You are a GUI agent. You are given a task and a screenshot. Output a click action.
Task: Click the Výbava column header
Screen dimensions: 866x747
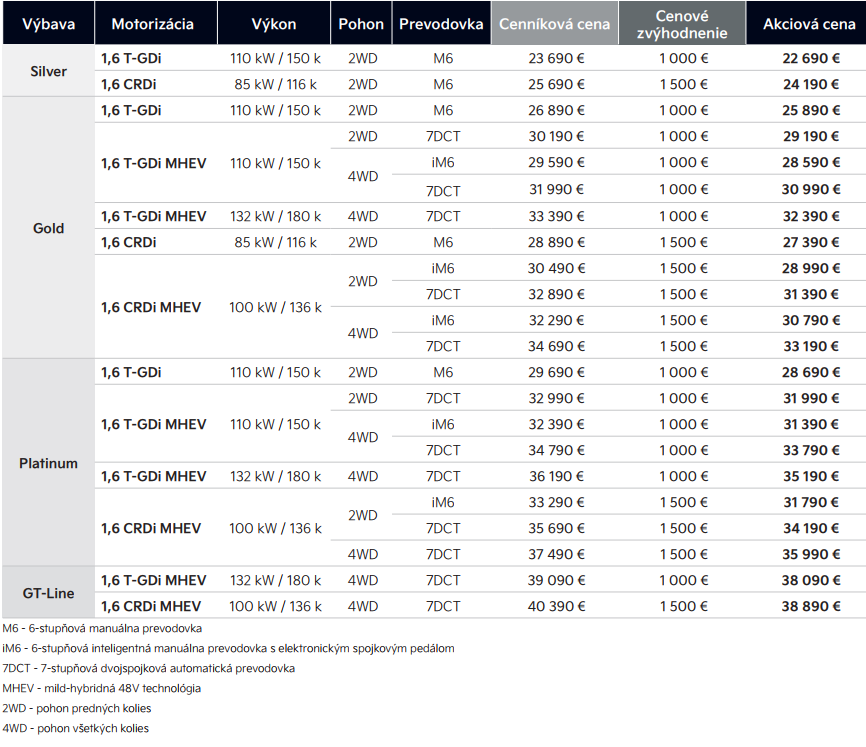coord(47,23)
